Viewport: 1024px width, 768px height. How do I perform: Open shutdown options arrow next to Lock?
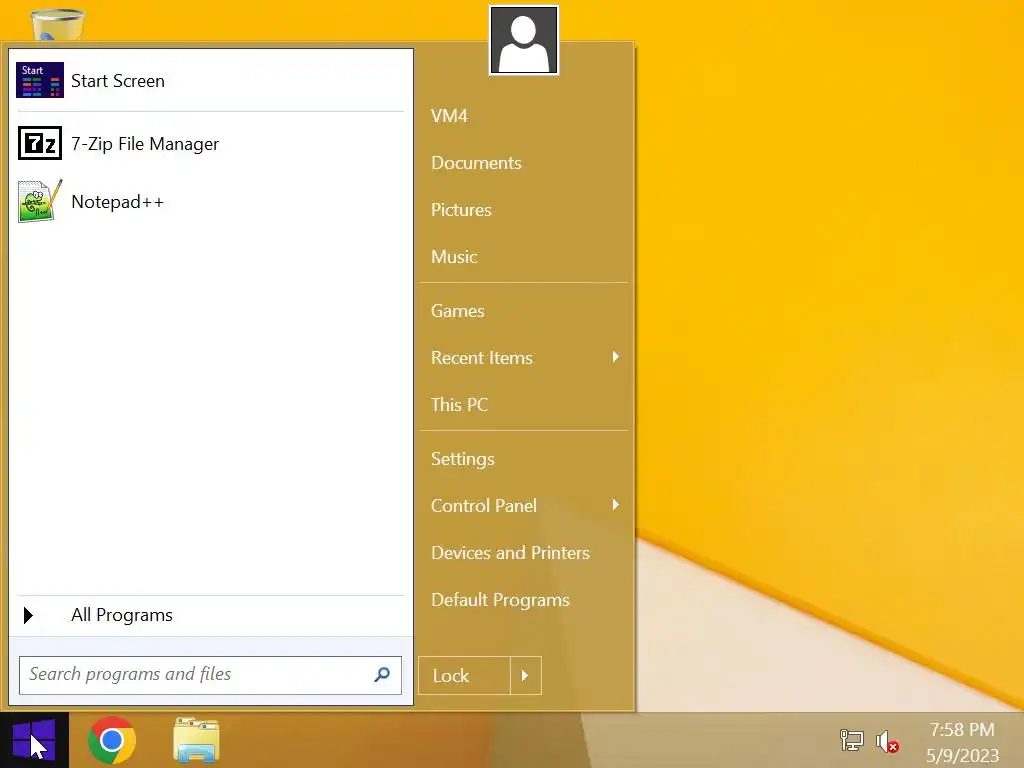click(525, 675)
